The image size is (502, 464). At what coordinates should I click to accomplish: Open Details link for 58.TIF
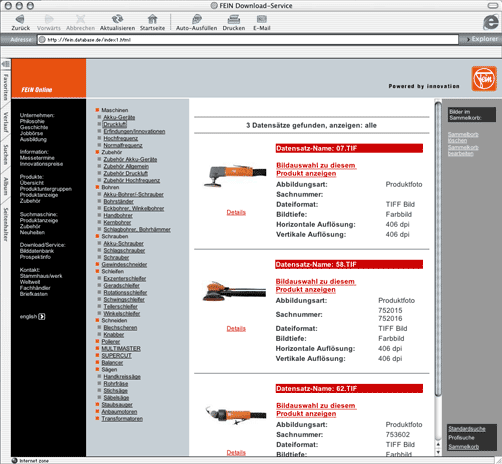pos(236,328)
